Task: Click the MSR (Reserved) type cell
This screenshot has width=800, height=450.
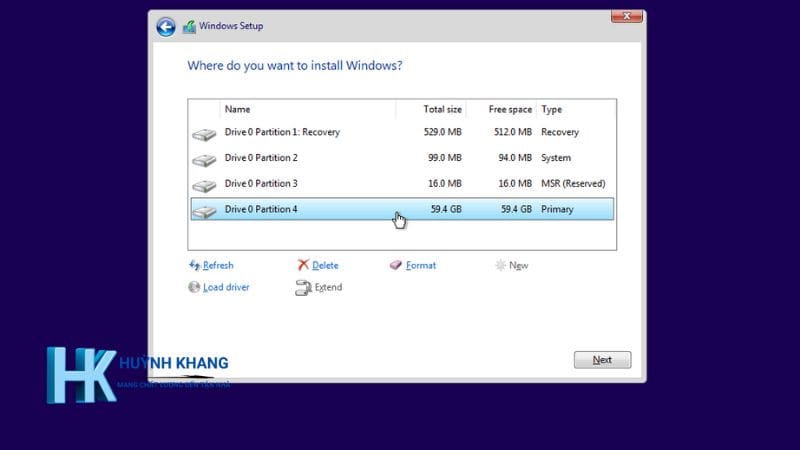Action: [x=573, y=183]
